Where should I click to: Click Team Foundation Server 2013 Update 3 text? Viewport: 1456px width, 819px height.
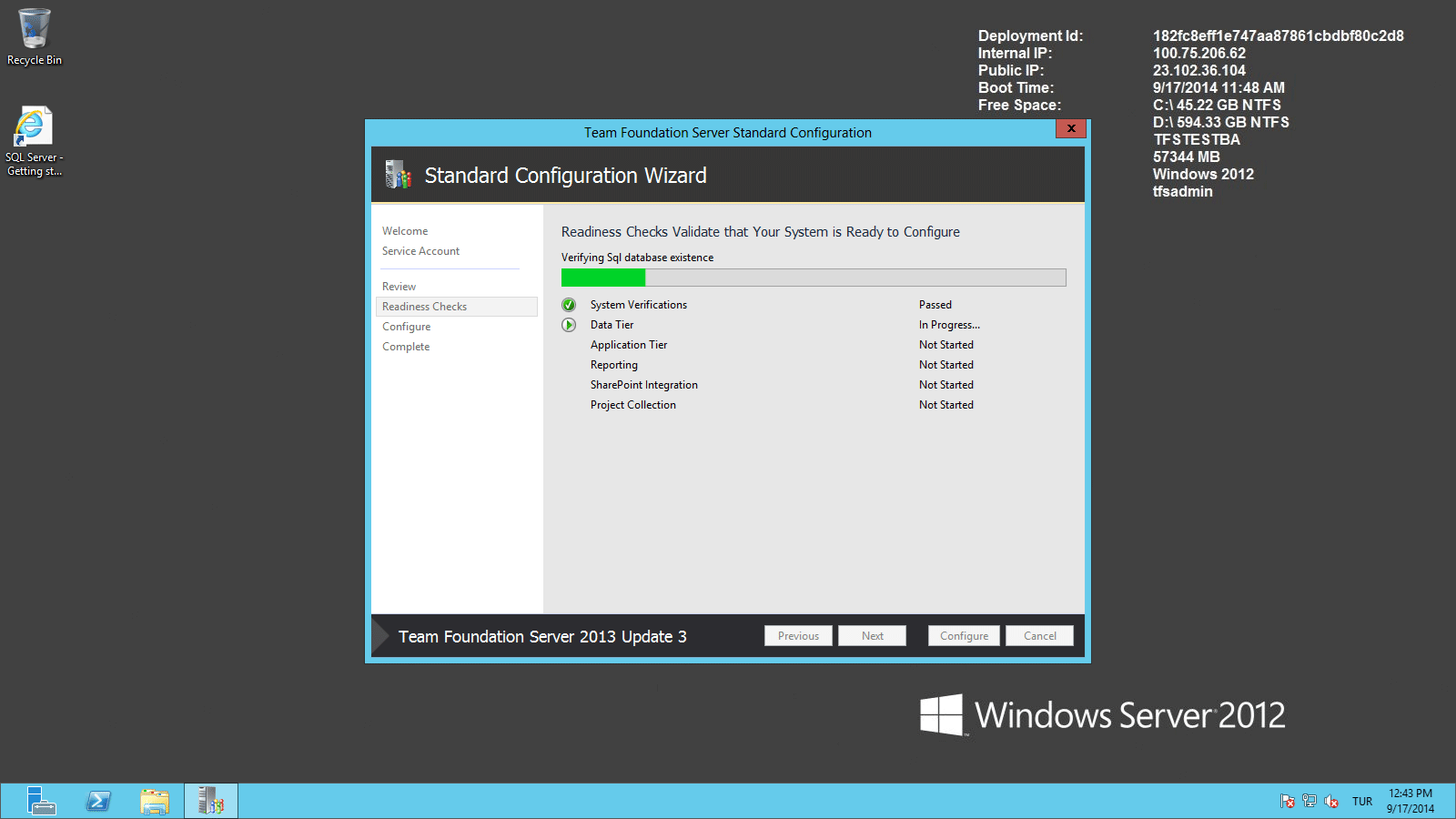(x=542, y=637)
